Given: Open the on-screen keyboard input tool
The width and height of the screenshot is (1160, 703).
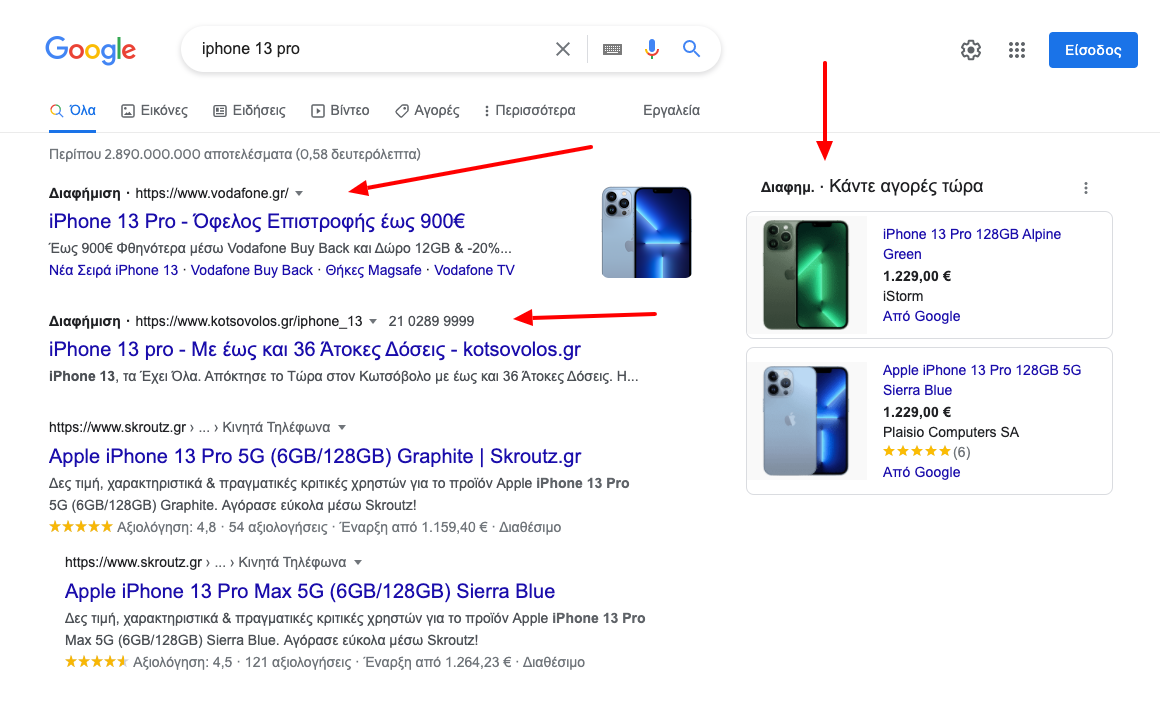Looking at the screenshot, I should click(613, 50).
